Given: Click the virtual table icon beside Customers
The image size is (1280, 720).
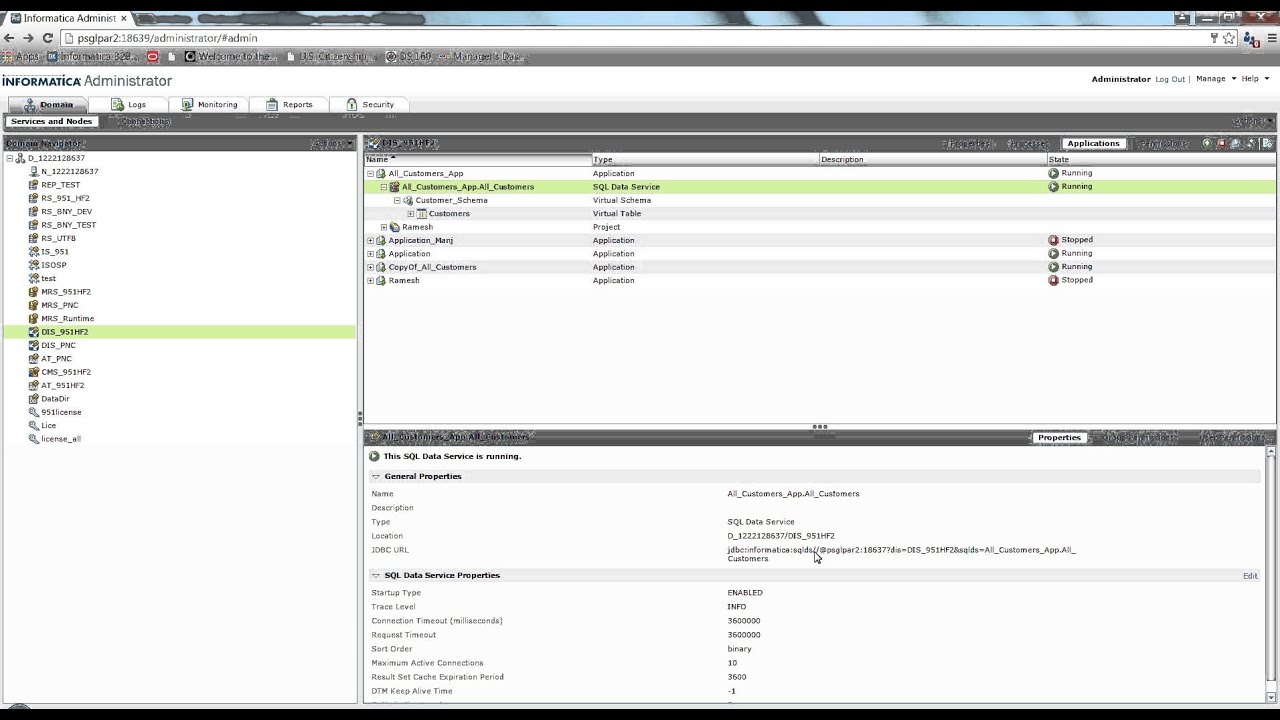Looking at the screenshot, I should point(422,214).
